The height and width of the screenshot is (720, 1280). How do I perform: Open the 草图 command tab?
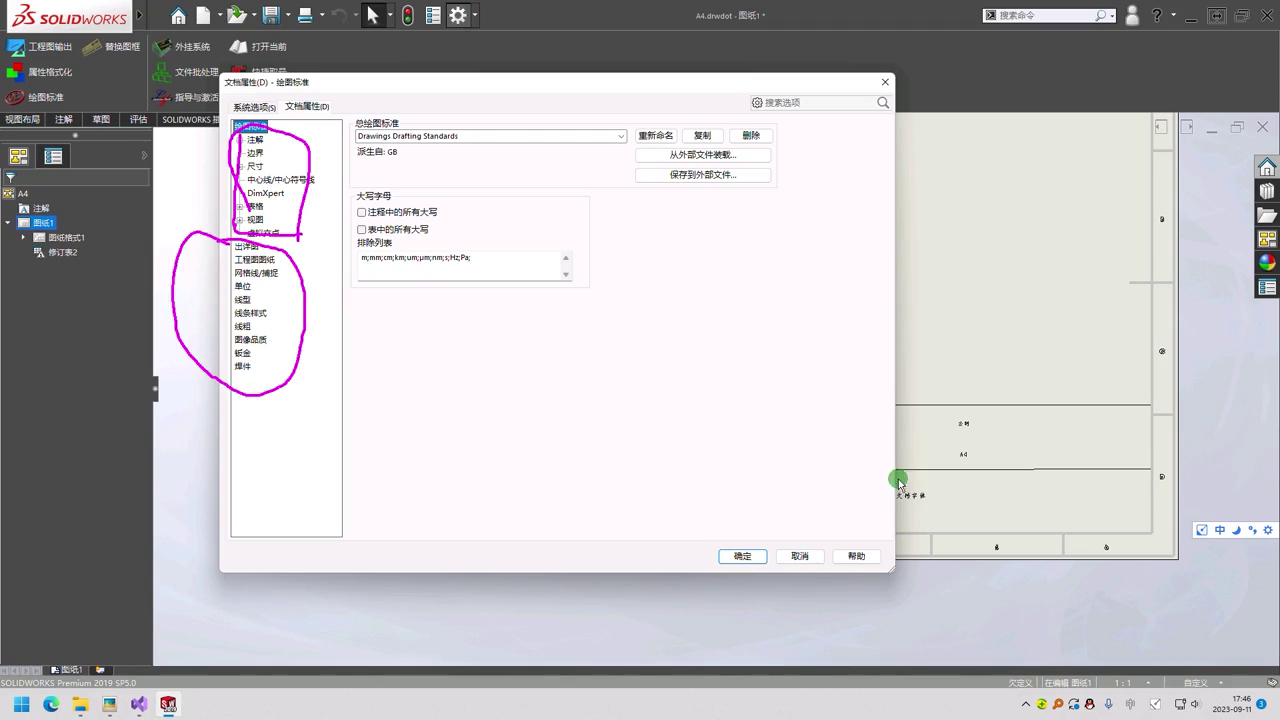101,120
